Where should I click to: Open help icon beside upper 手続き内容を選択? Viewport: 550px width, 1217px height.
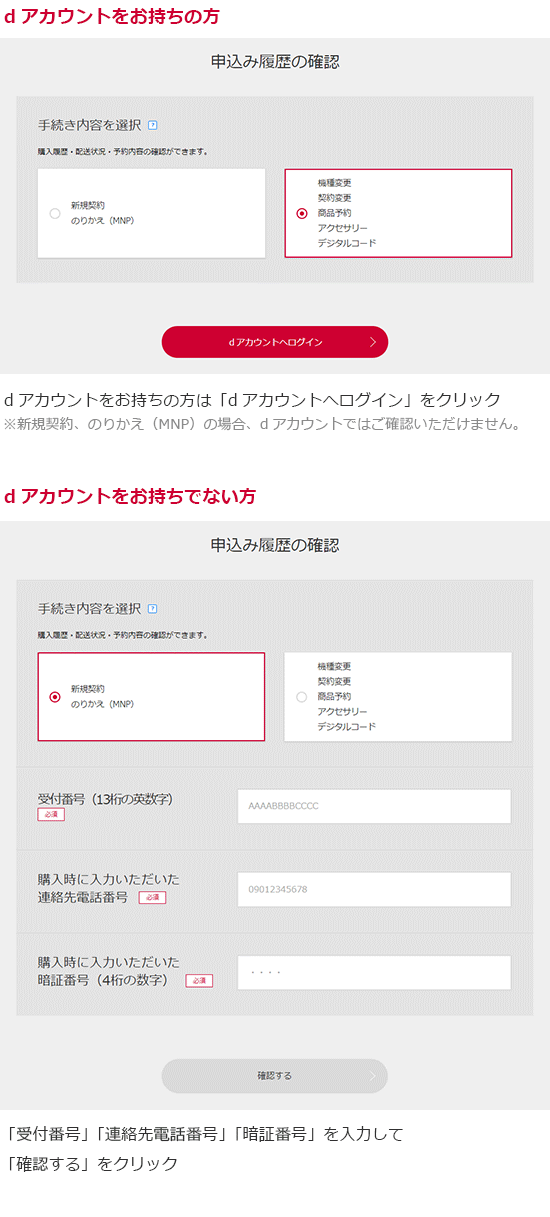pos(152,126)
